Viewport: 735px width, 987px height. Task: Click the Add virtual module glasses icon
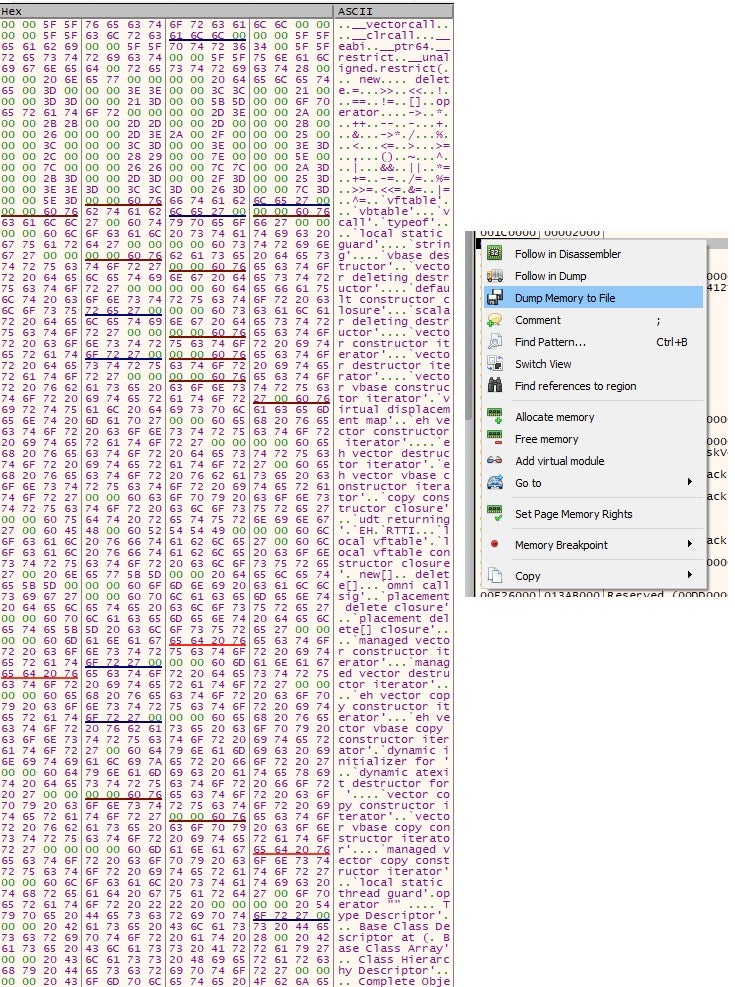(494, 461)
